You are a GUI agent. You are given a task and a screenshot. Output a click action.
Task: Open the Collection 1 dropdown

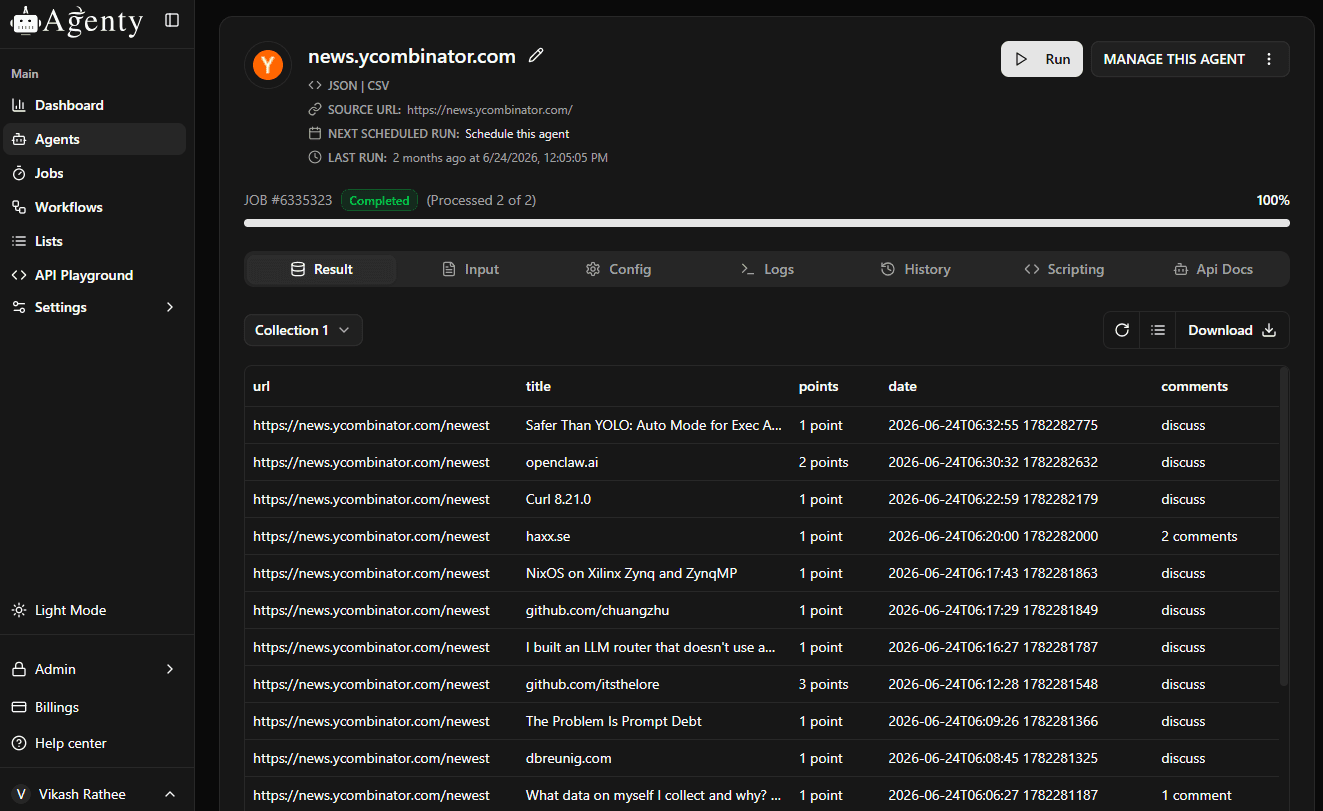tap(303, 330)
